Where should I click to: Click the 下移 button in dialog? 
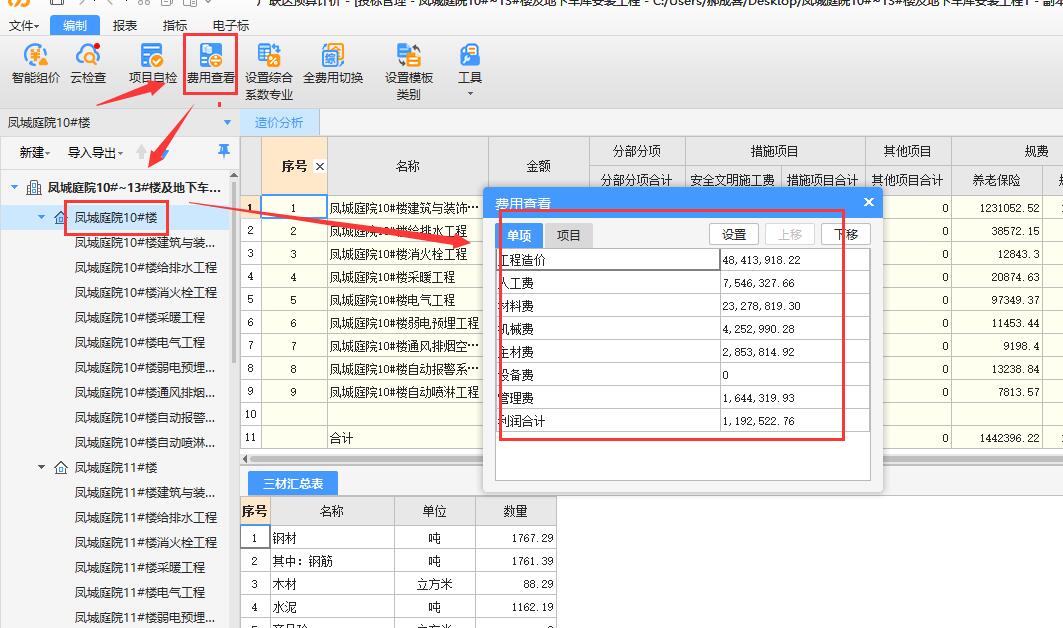click(x=845, y=235)
